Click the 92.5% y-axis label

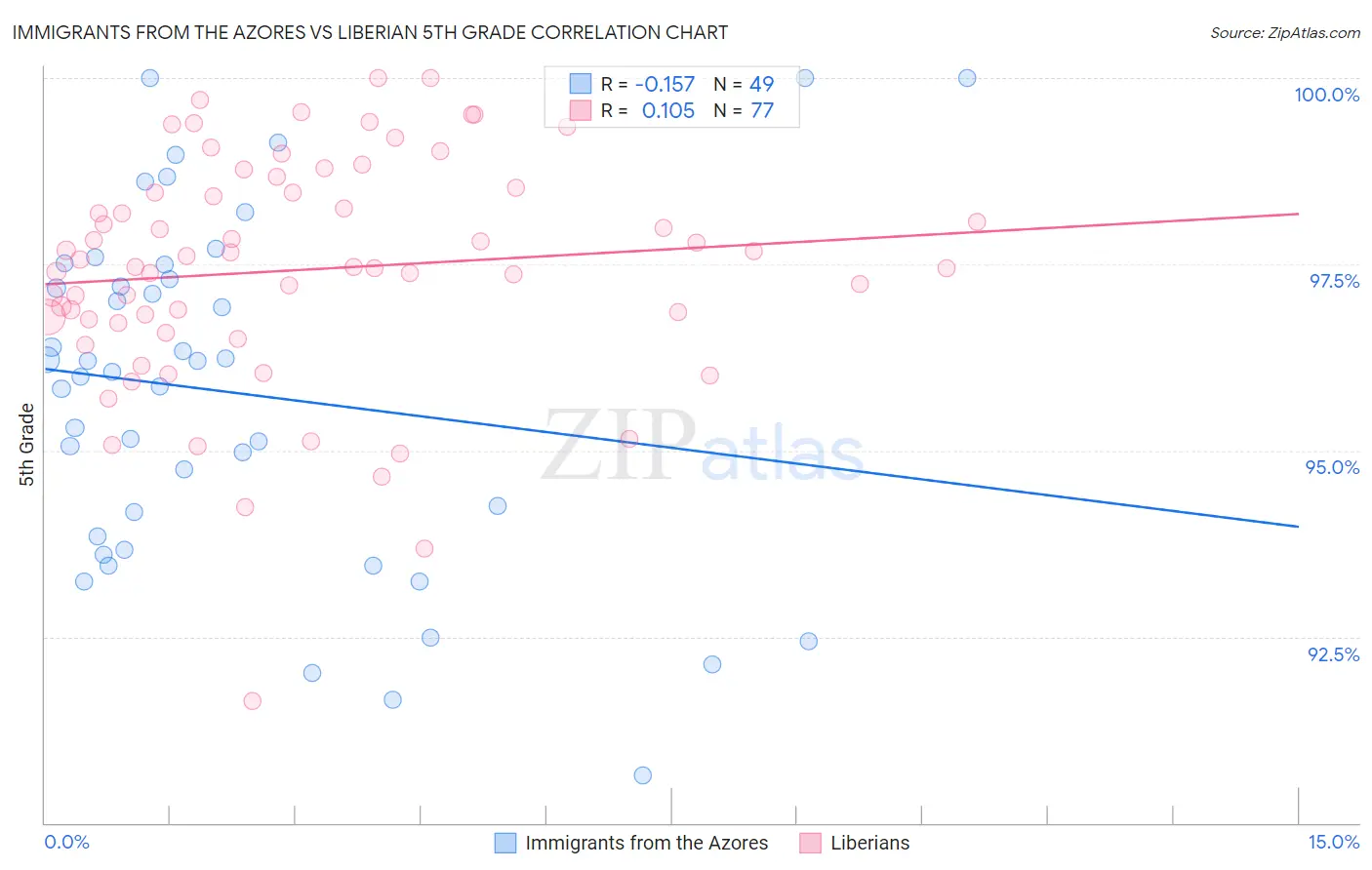tap(1333, 653)
